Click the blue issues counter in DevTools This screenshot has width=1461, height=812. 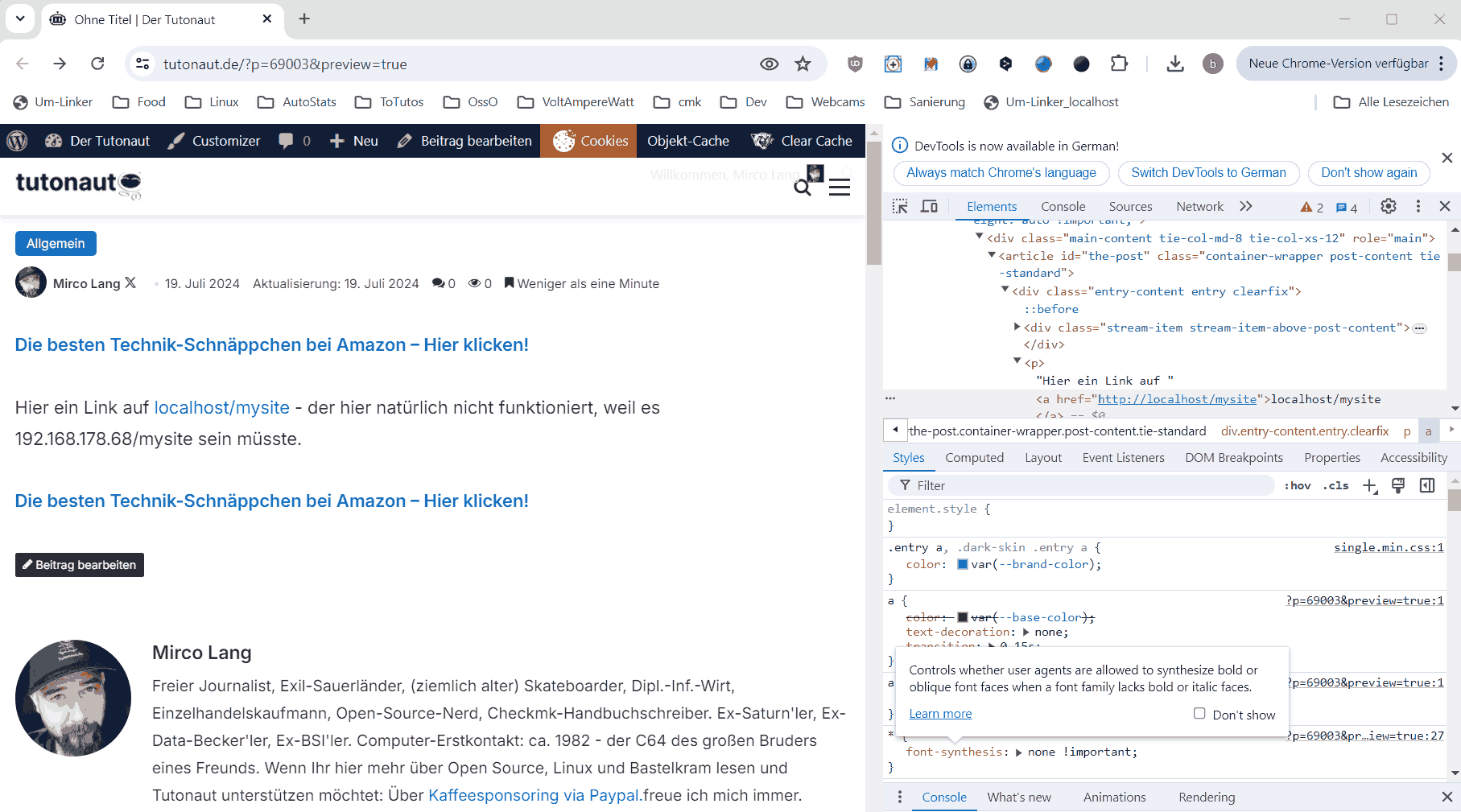1347,208
